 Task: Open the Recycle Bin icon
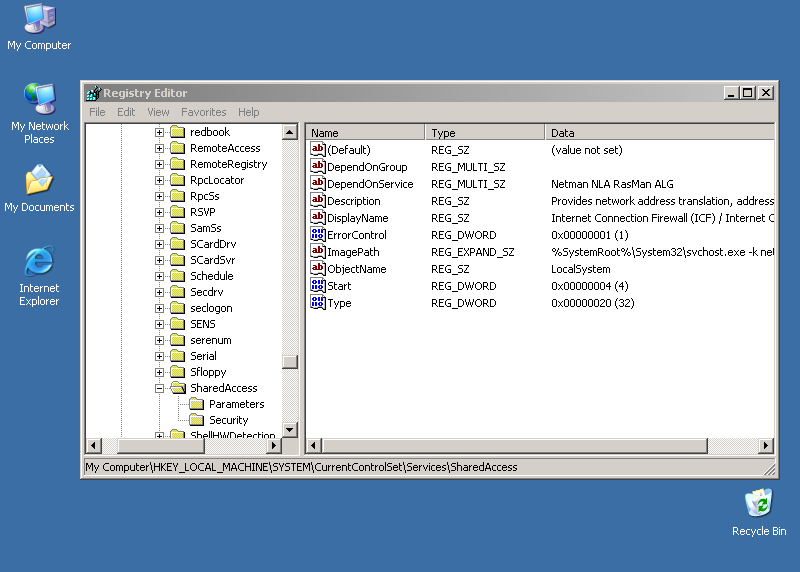759,512
